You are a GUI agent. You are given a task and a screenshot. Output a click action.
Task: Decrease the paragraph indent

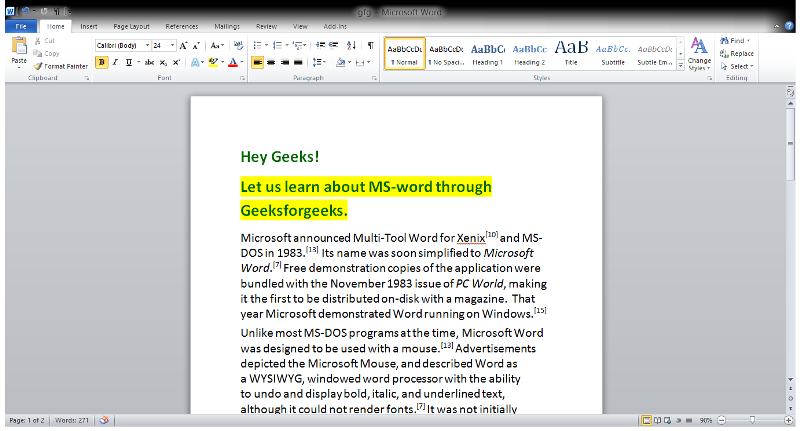320,45
